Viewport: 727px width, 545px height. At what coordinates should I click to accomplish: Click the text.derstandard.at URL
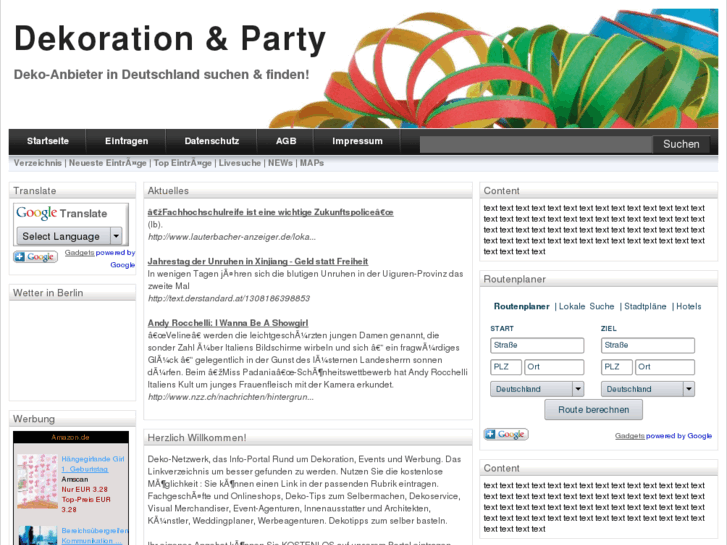click(229, 298)
